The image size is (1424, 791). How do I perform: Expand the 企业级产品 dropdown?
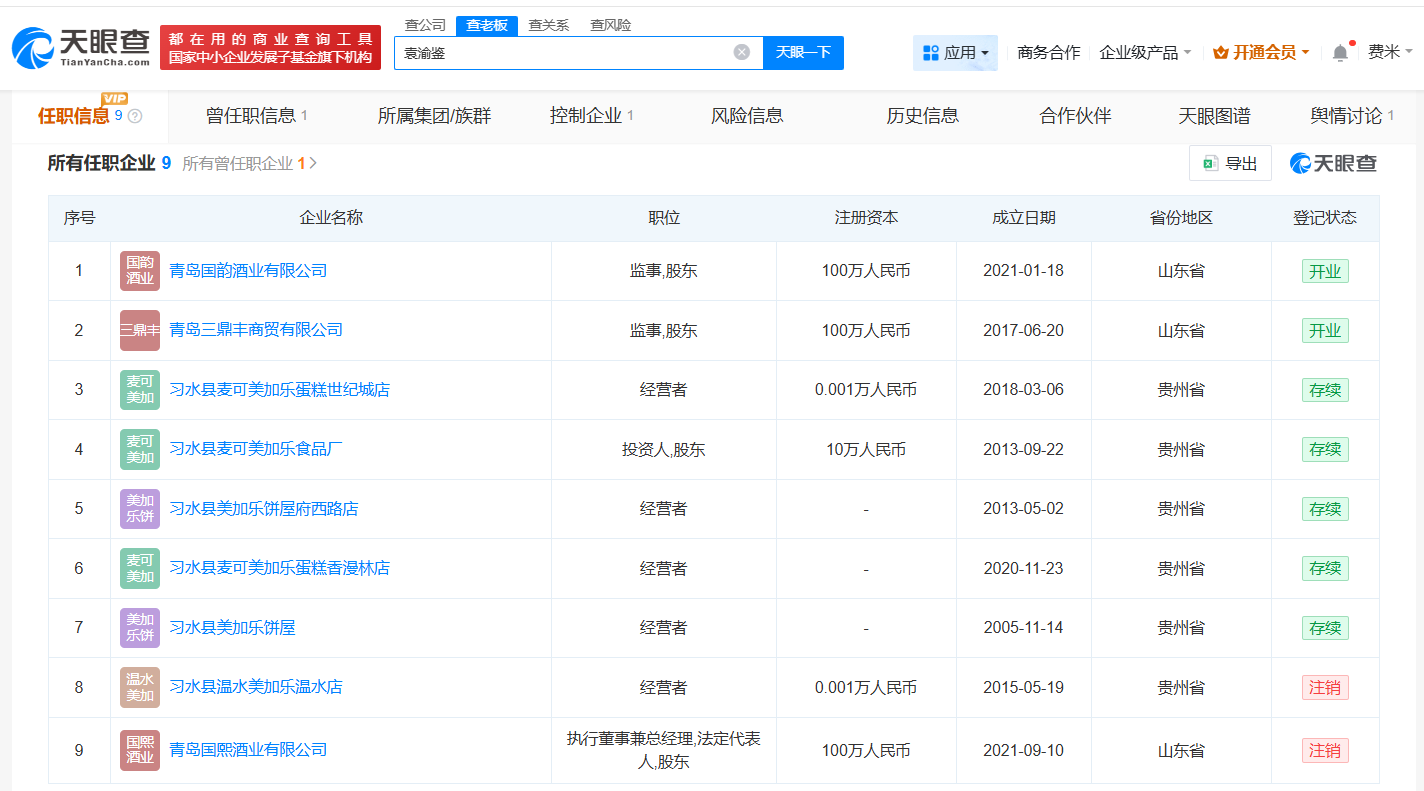pos(1145,53)
